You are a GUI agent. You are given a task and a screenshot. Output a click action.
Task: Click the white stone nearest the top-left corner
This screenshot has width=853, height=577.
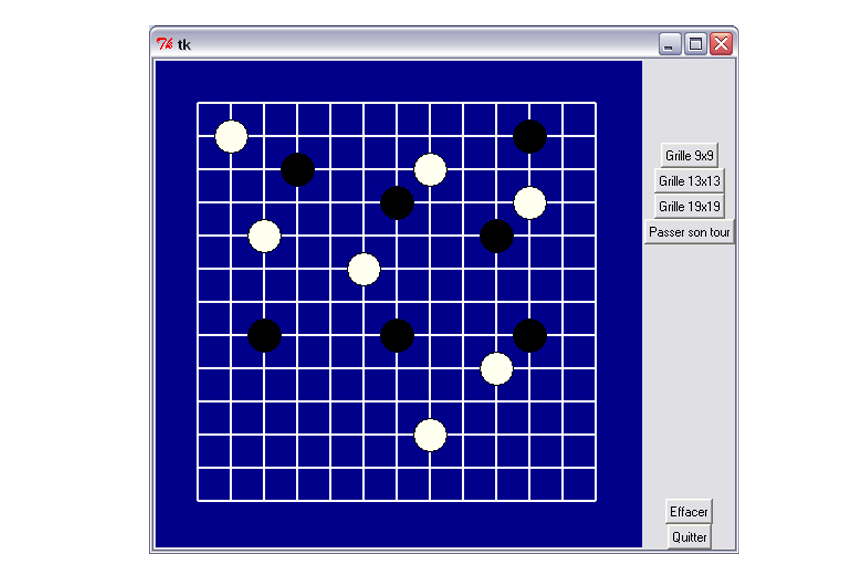coord(231,136)
